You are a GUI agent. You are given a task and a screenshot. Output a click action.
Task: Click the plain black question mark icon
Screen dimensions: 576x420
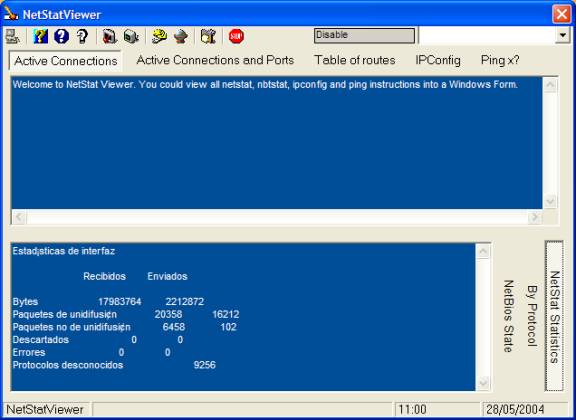[82, 36]
